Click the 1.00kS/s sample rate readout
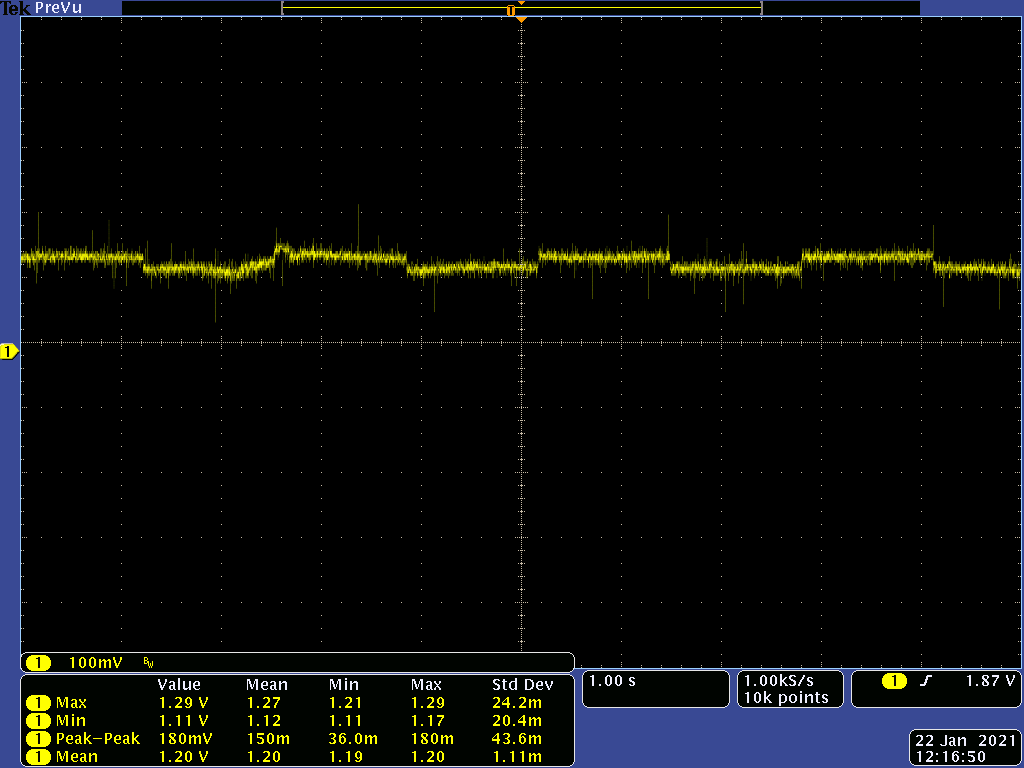This screenshot has height=768, width=1024. [x=779, y=681]
